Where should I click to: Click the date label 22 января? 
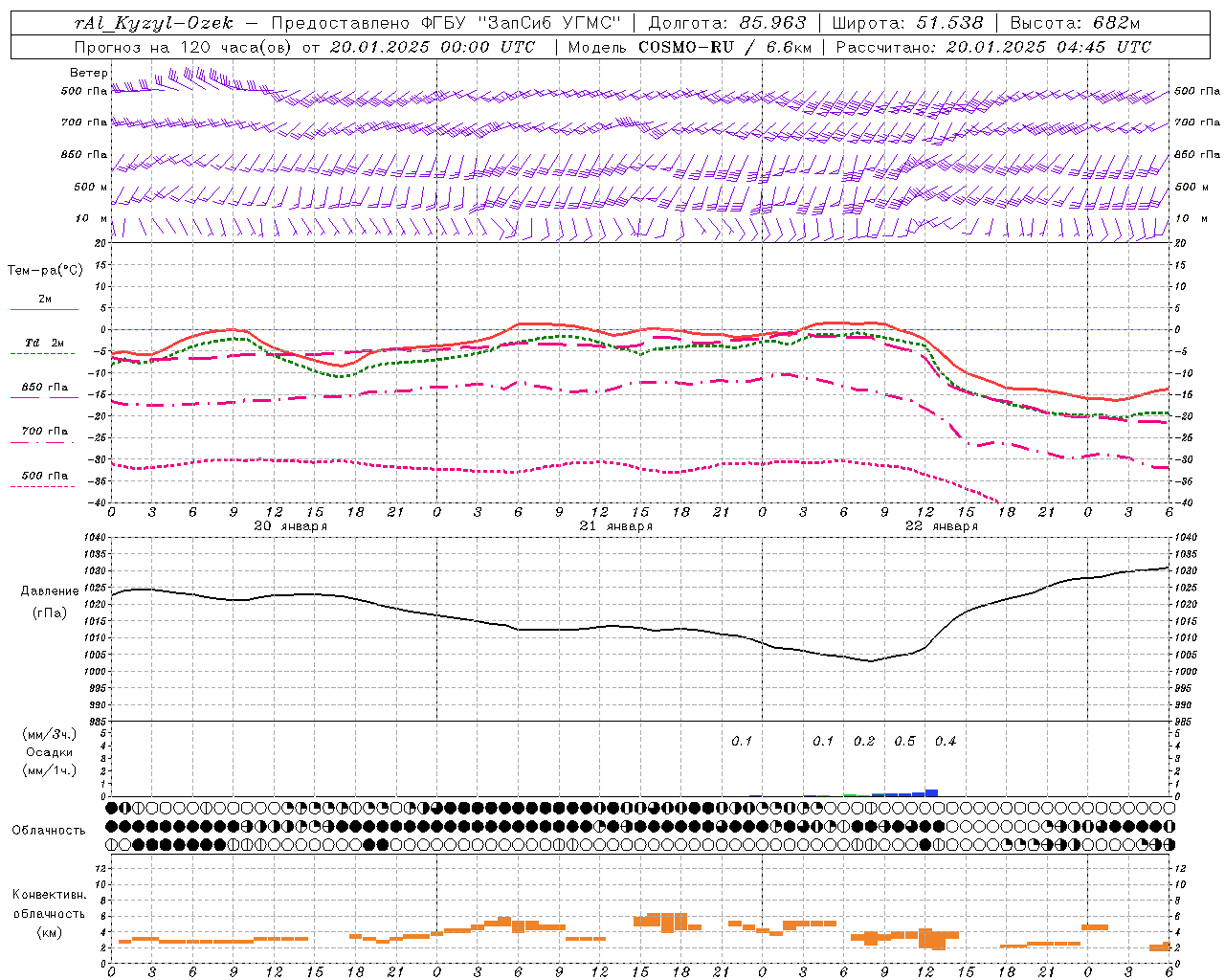coord(941,526)
